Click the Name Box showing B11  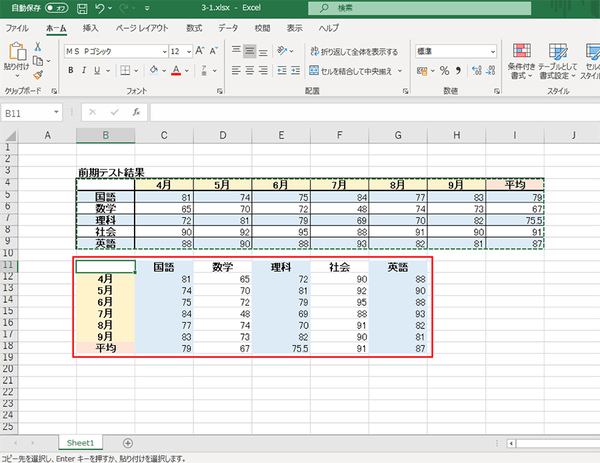(x=30, y=112)
